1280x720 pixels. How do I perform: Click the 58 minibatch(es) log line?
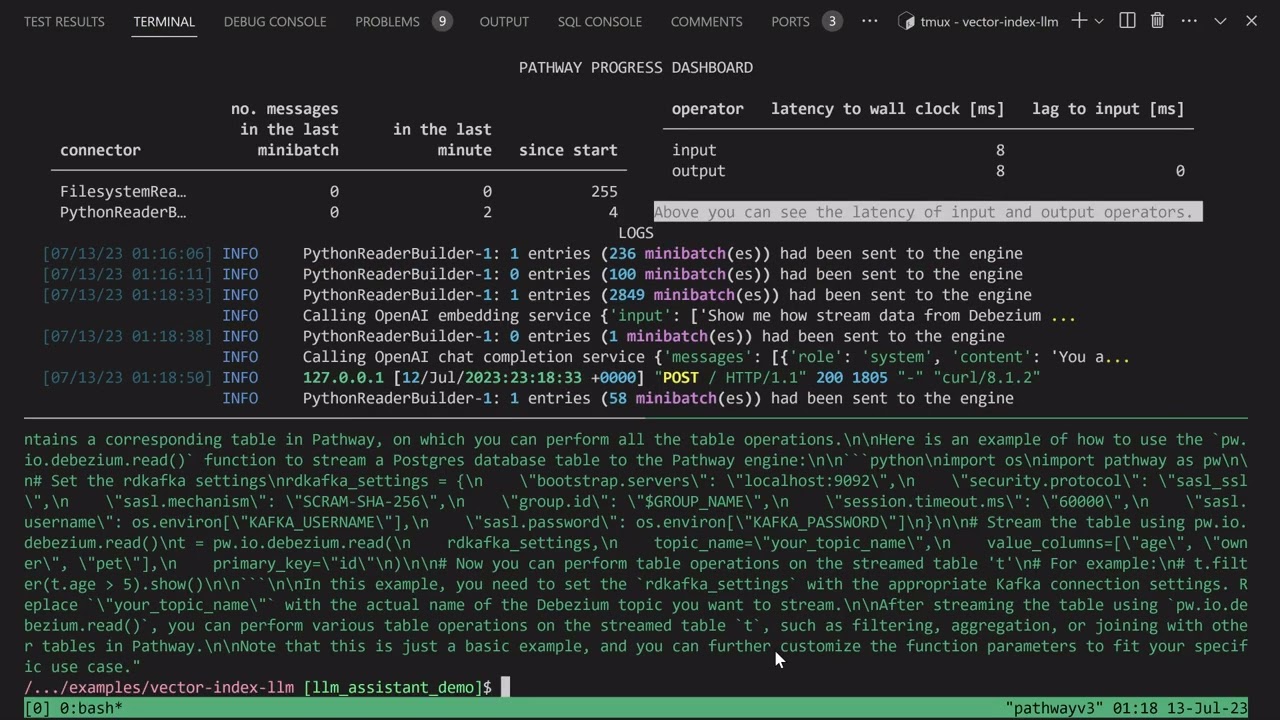(x=658, y=399)
